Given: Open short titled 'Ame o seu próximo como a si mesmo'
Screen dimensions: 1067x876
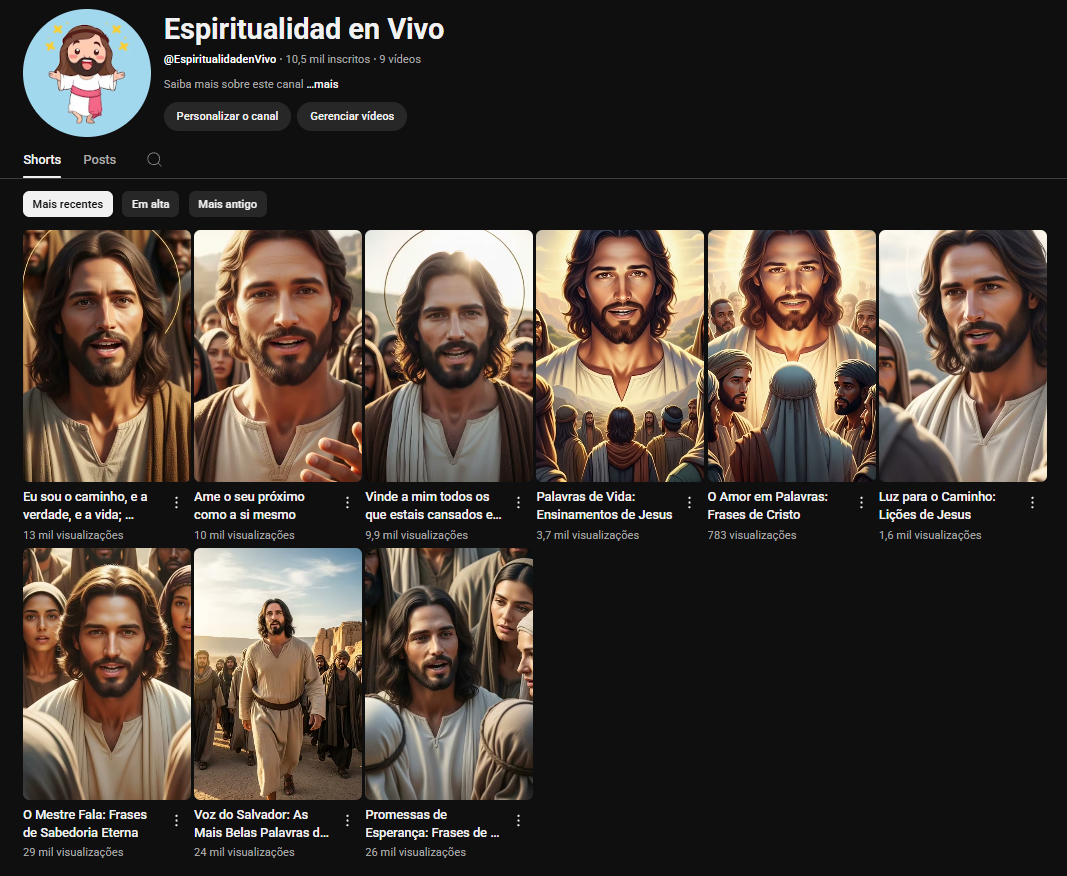Looking at the screenshot, I should click(x=249, y=506).
